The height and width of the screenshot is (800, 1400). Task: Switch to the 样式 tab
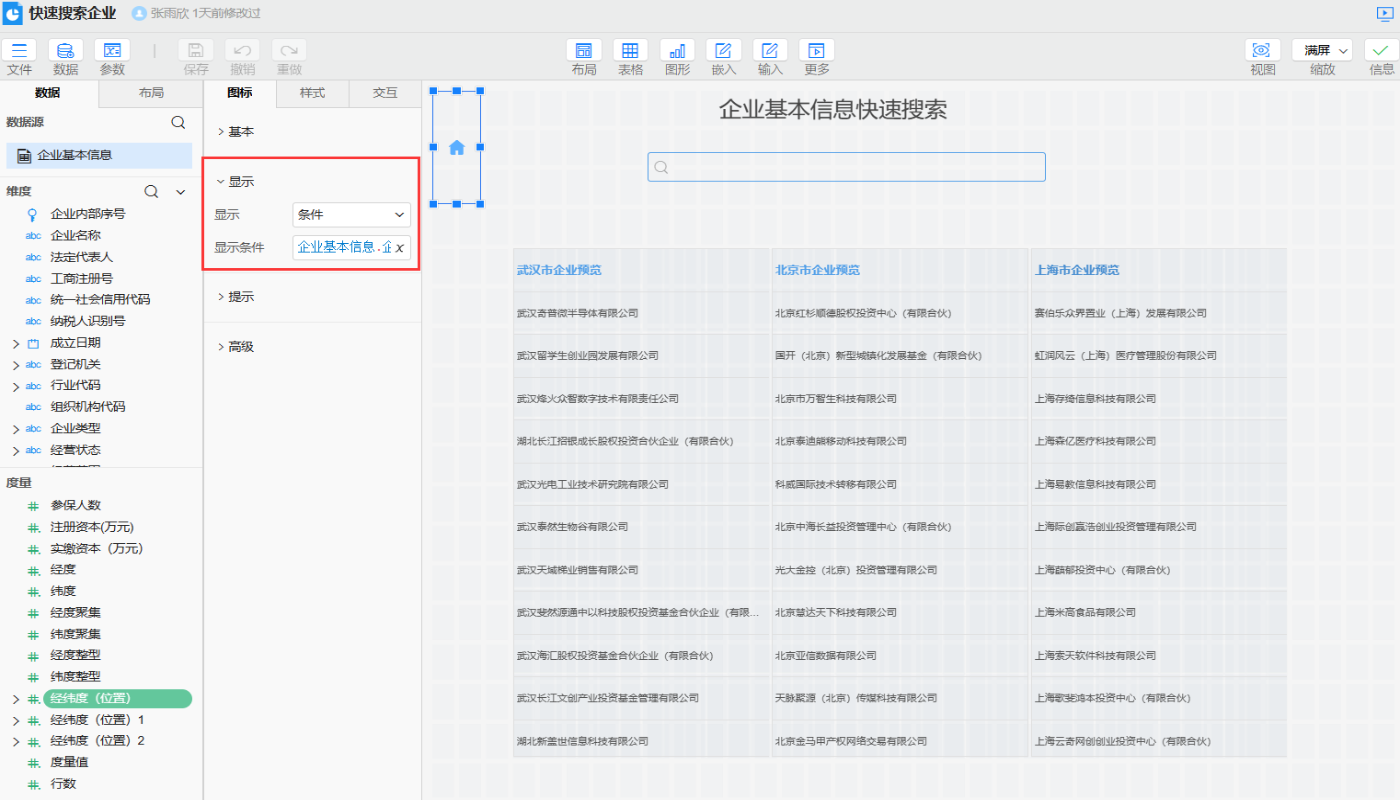pos(312,93)
